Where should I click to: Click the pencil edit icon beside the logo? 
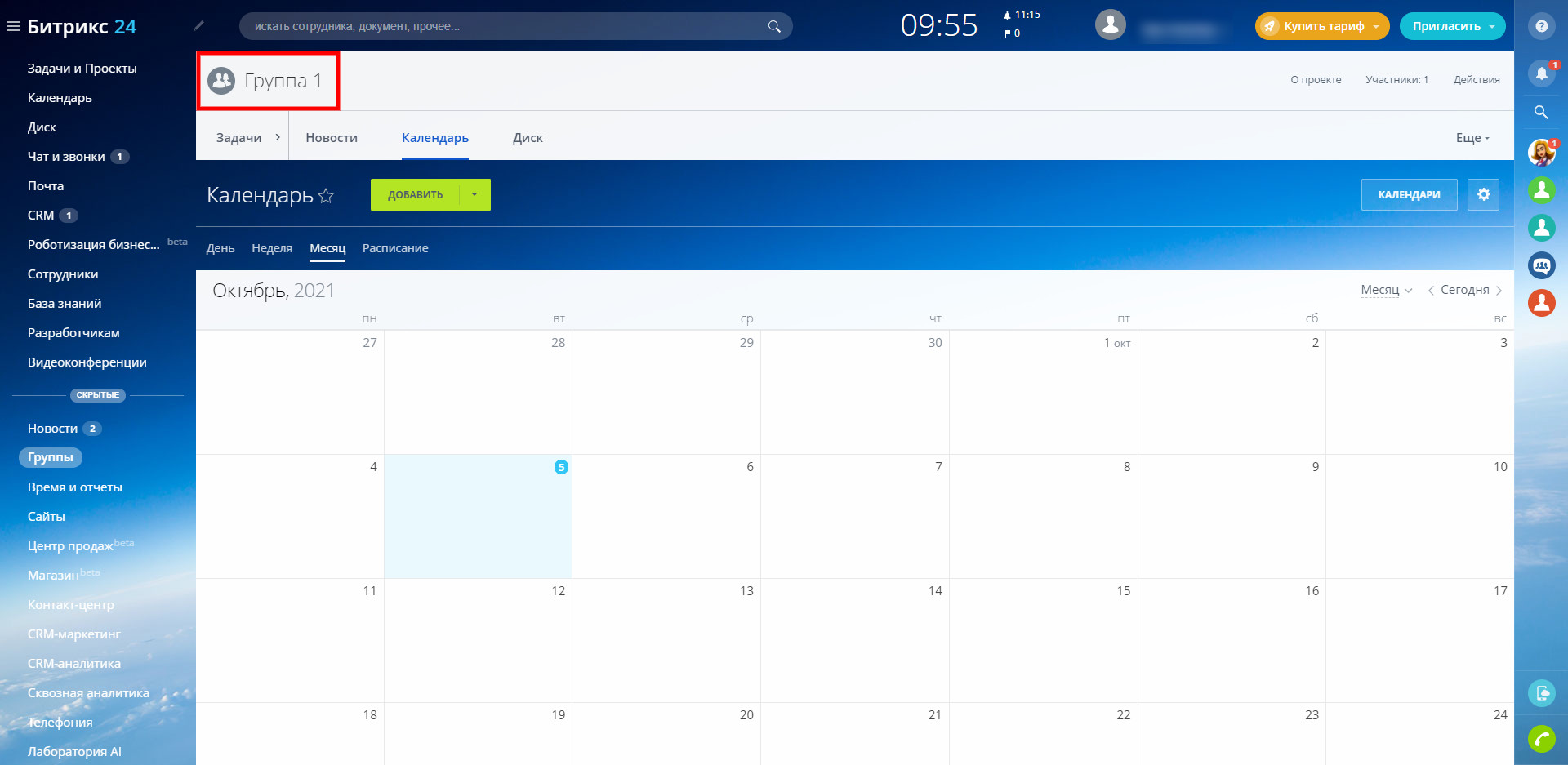[x=198, y=26]
